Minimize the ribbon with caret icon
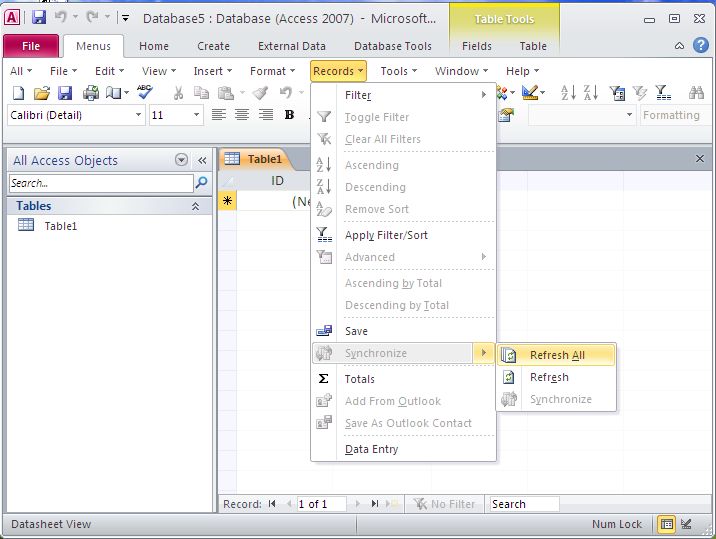 pos(679,46)
